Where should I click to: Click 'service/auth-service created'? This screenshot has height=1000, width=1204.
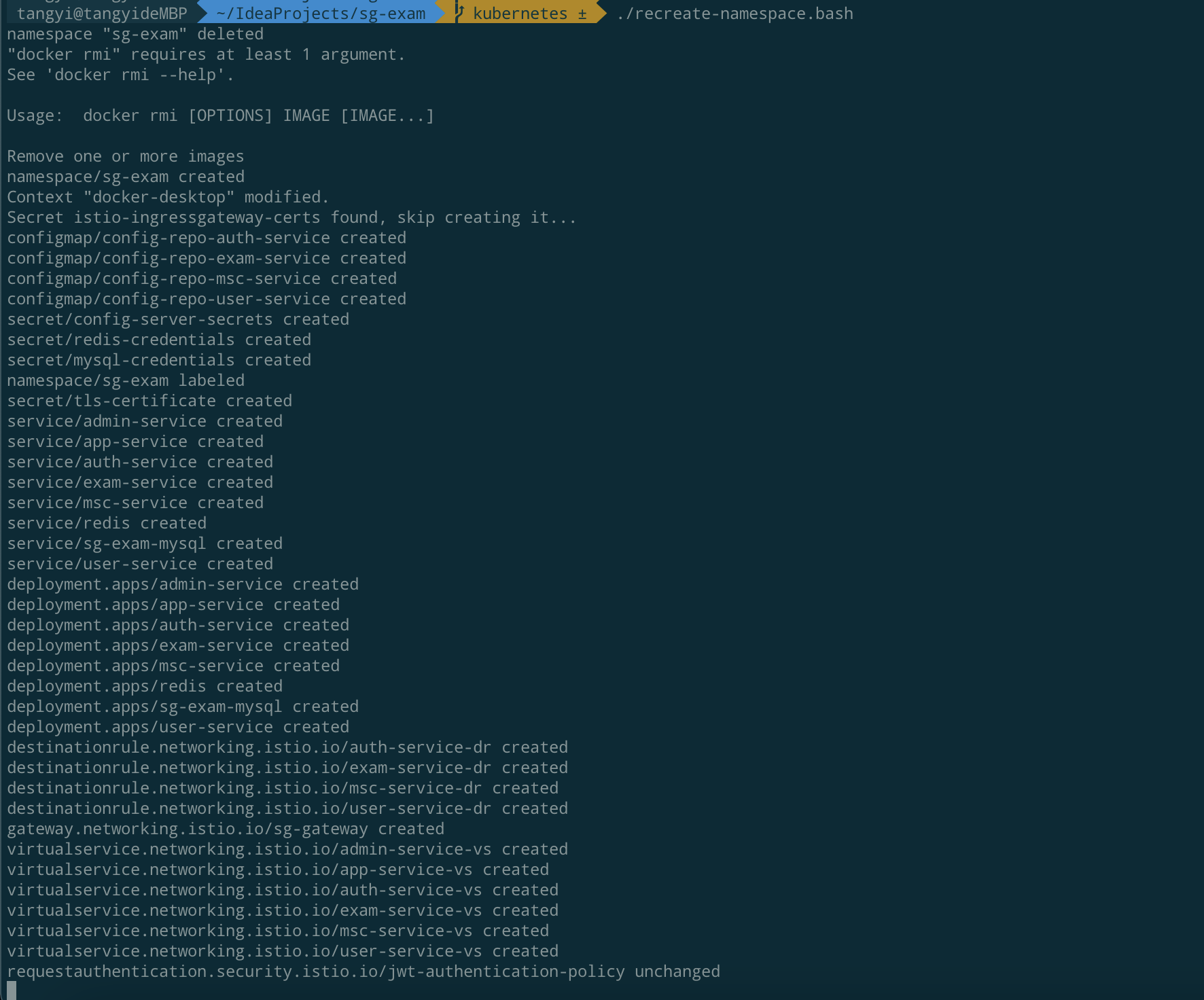click(x=140, y=462)
